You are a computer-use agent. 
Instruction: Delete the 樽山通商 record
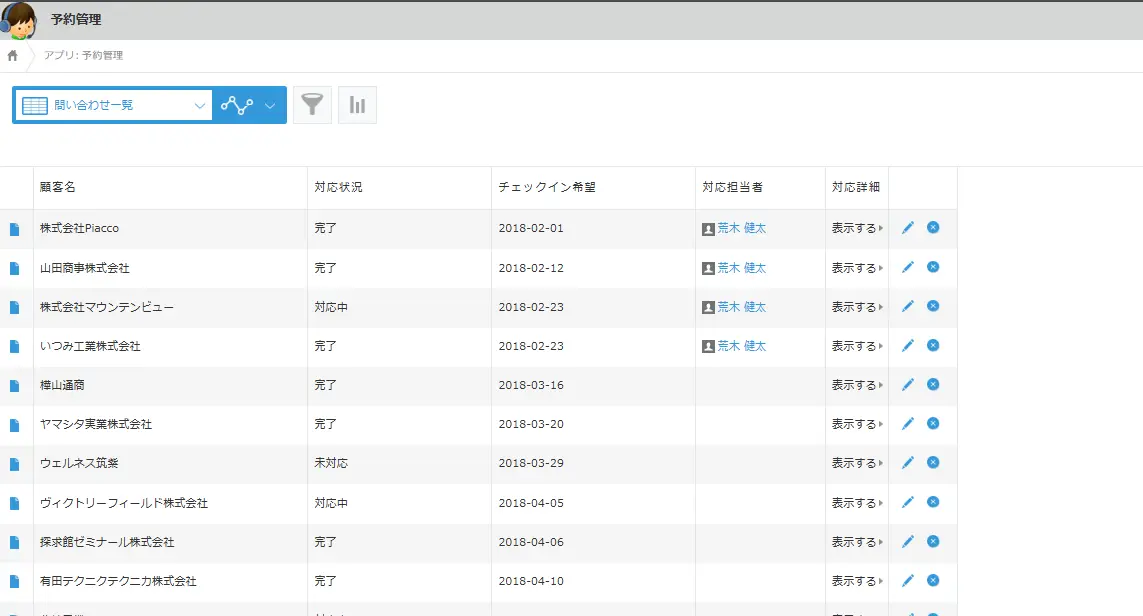[x=933, y=384]
